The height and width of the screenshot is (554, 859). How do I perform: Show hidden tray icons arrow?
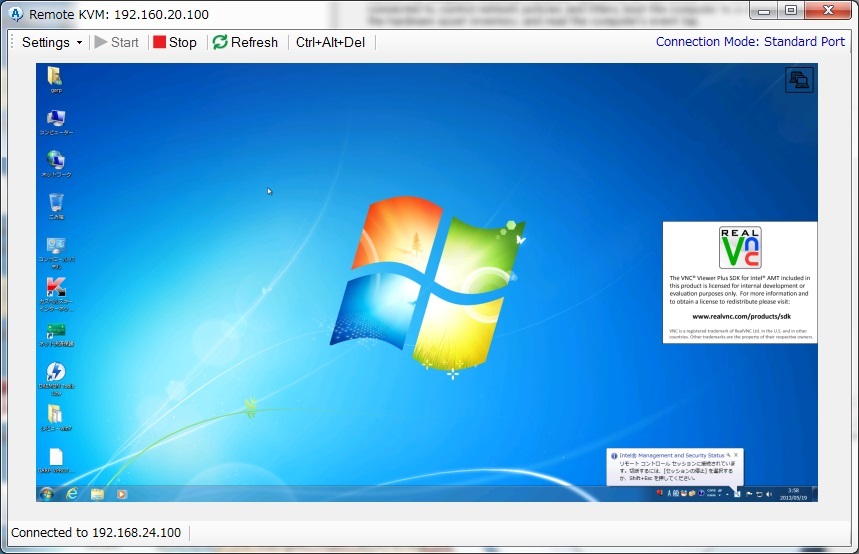coord(728,494)
